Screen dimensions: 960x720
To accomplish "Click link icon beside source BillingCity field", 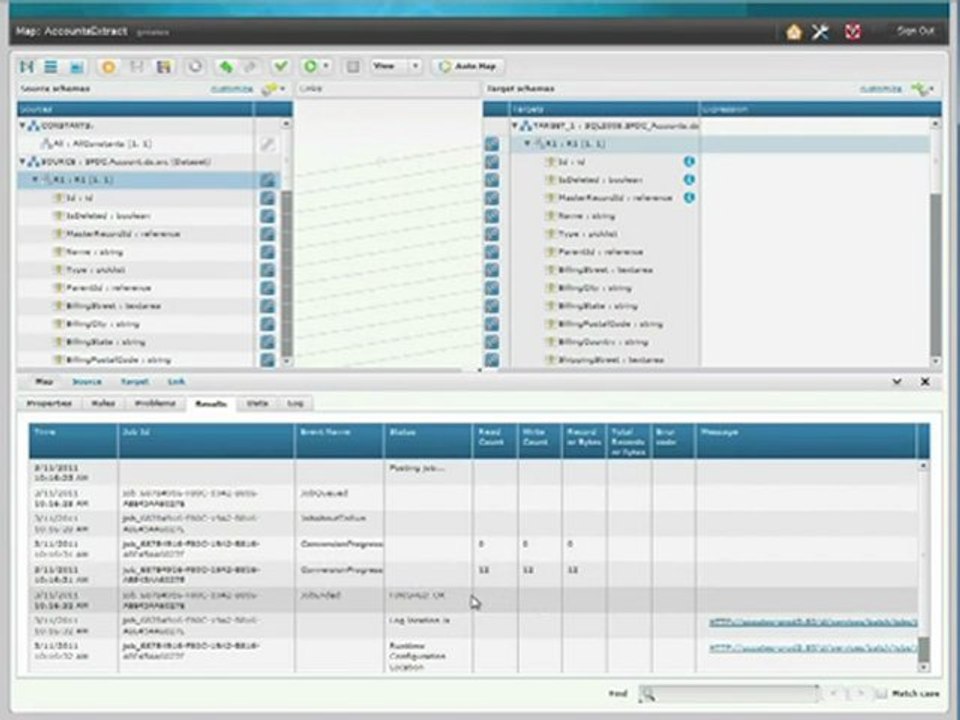I will (268, 324).
